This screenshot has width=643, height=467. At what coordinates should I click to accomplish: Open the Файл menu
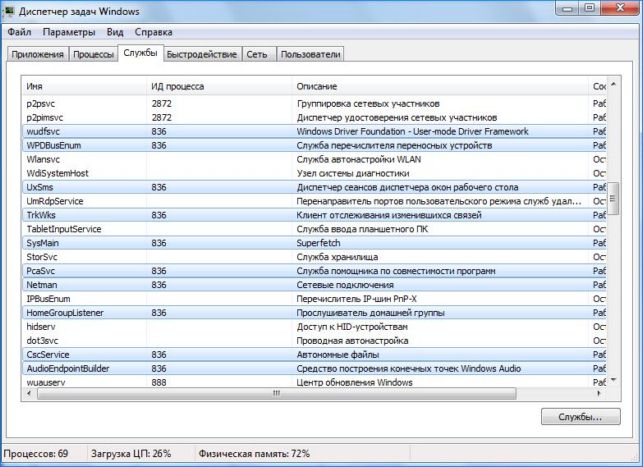coord(19,32)
